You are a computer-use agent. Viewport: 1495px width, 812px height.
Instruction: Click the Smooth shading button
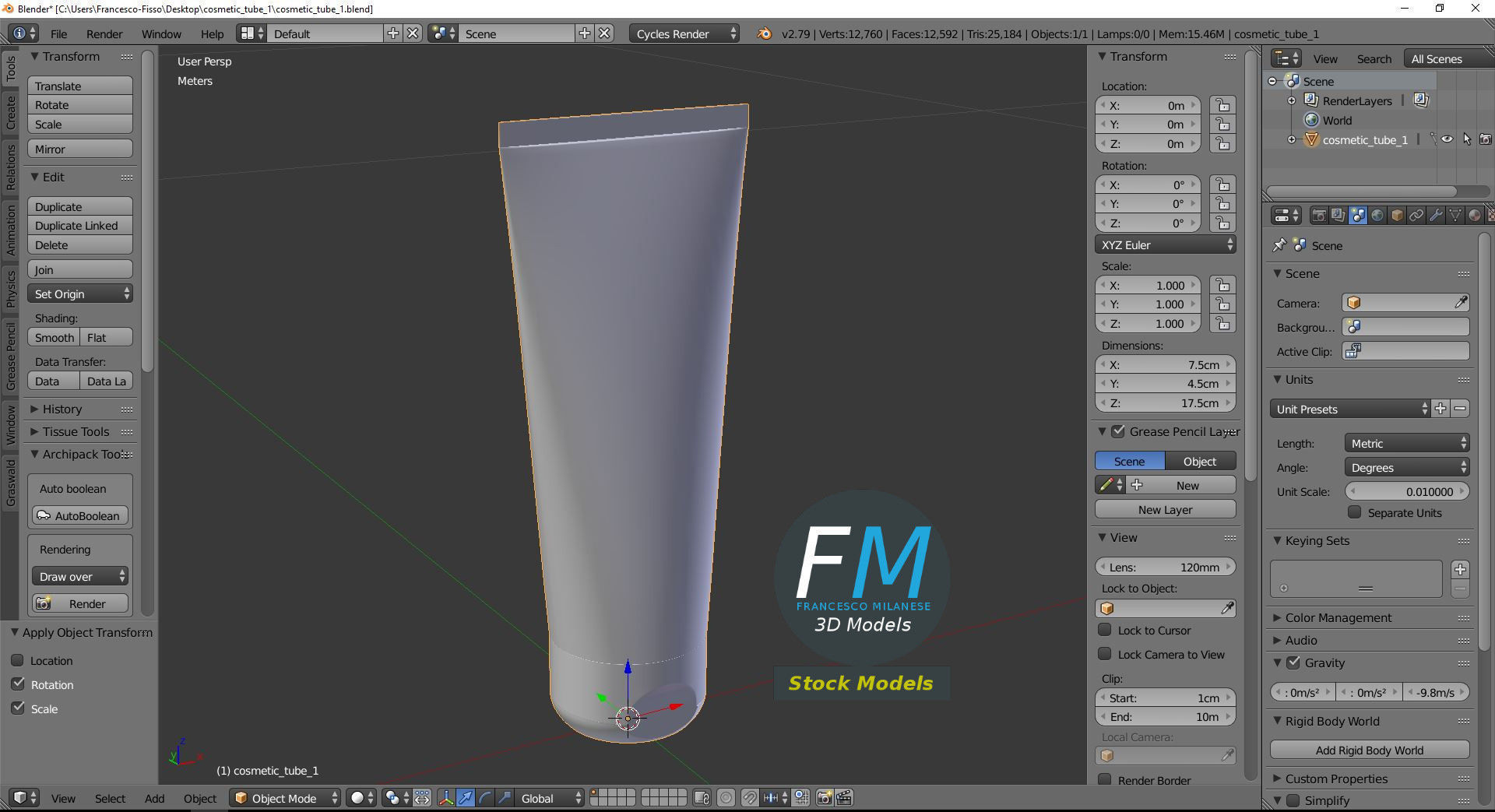pyautogui.click(x=54, y=337)
